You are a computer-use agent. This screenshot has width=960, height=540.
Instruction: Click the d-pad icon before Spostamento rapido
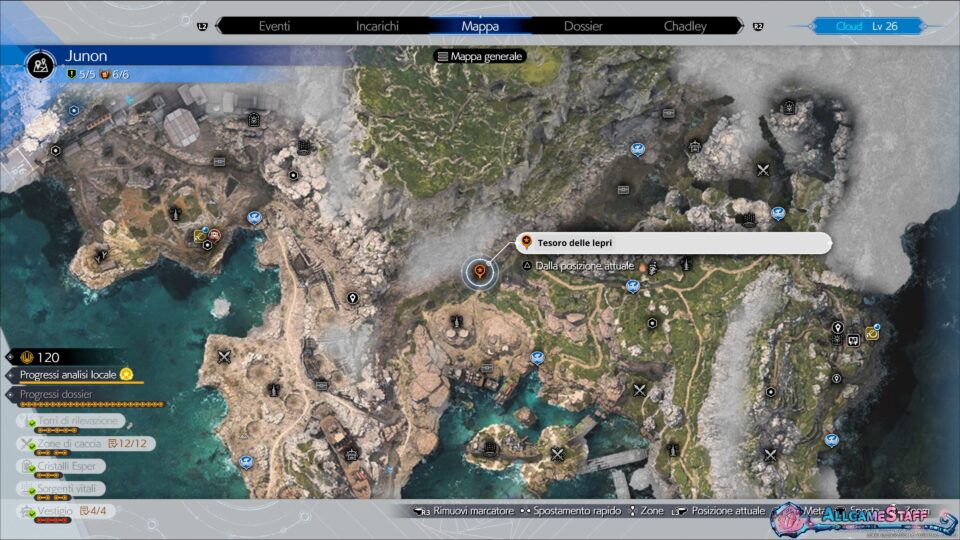(525, 511)
